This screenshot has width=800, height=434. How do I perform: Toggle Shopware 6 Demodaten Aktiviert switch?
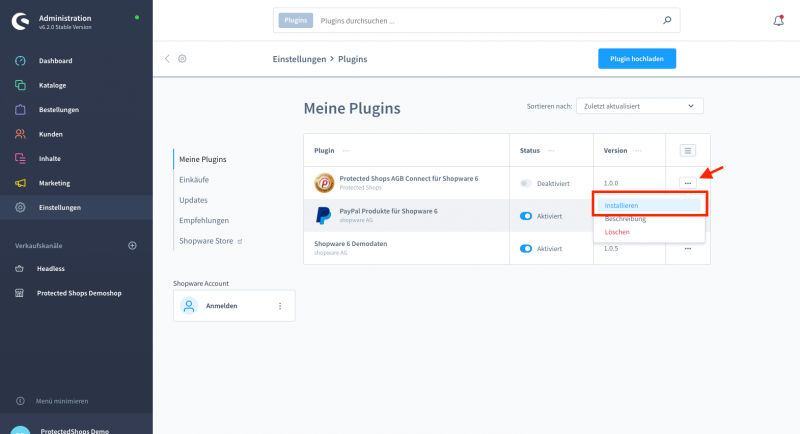tap(526, 249)
